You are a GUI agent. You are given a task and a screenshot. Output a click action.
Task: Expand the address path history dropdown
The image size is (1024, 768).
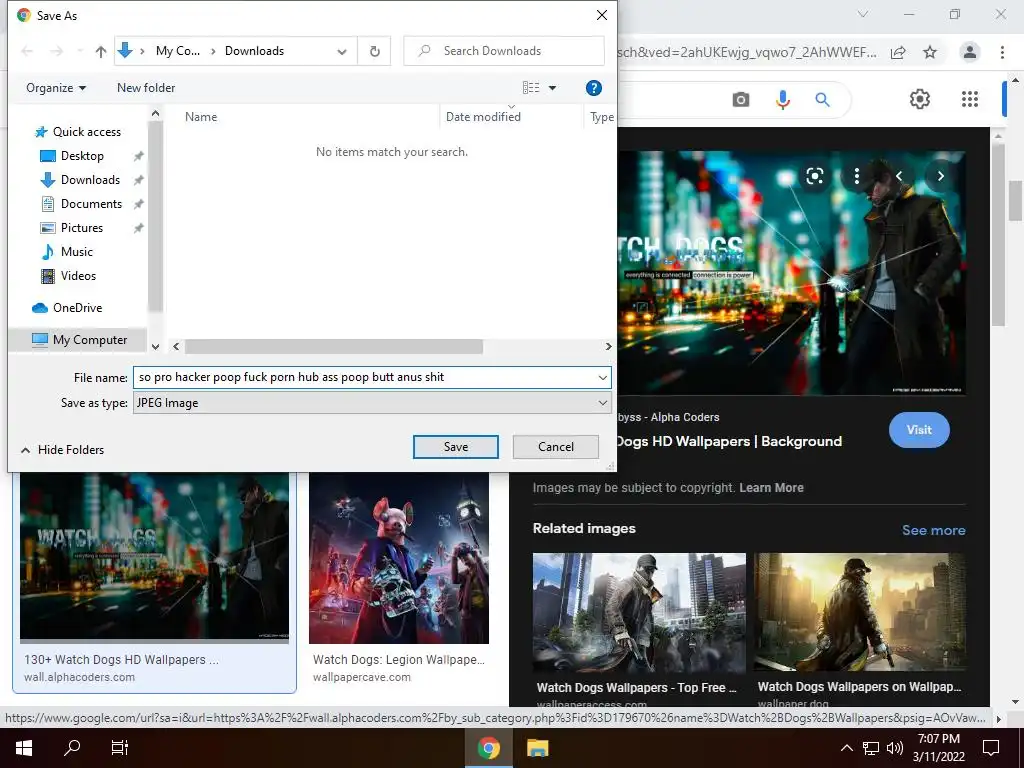342,52
